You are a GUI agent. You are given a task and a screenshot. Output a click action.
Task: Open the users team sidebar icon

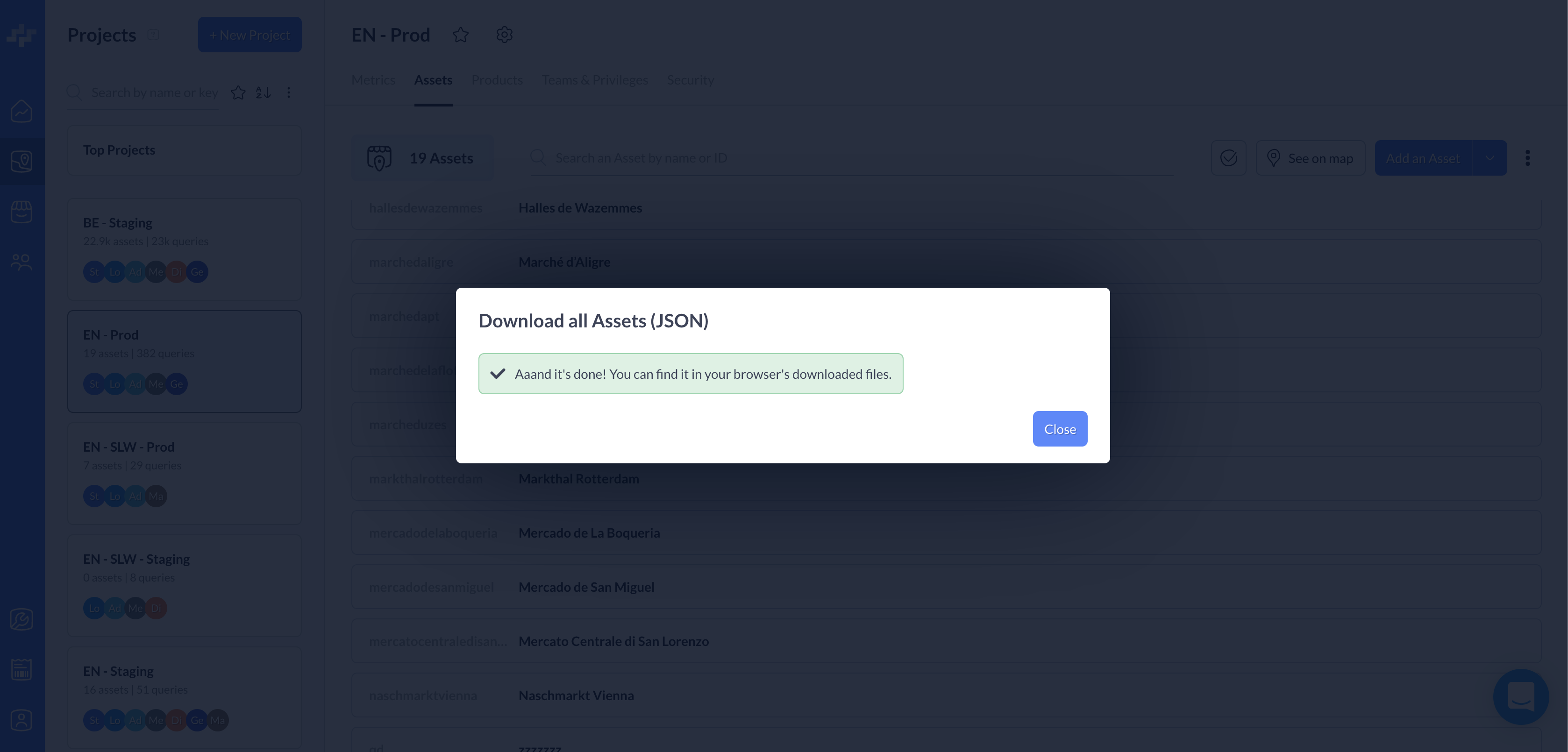(22, 262)
